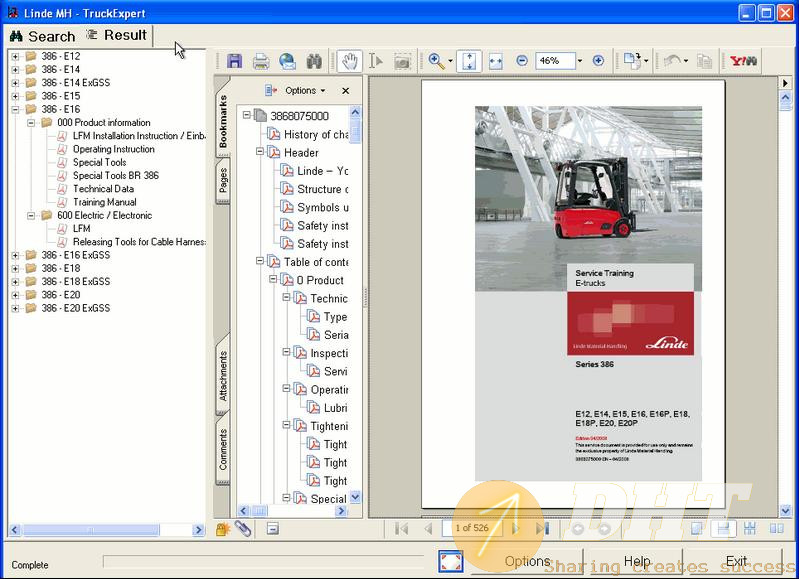Go to the next page

click(516, 529)
